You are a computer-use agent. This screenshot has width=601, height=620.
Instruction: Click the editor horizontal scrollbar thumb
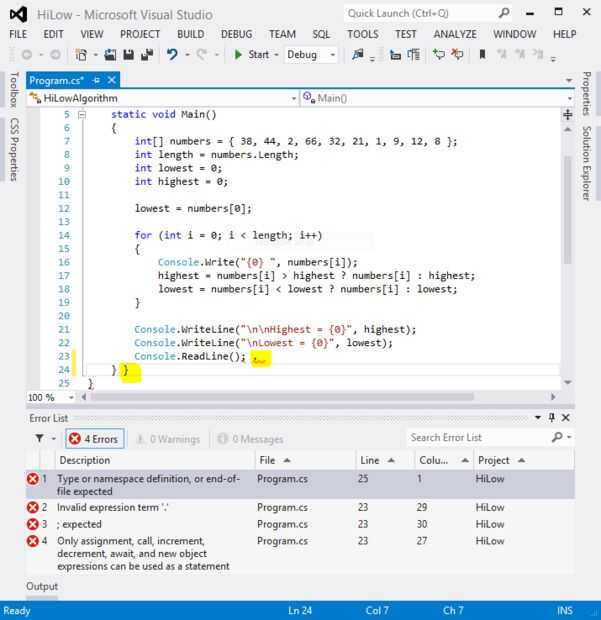(282, 397)
